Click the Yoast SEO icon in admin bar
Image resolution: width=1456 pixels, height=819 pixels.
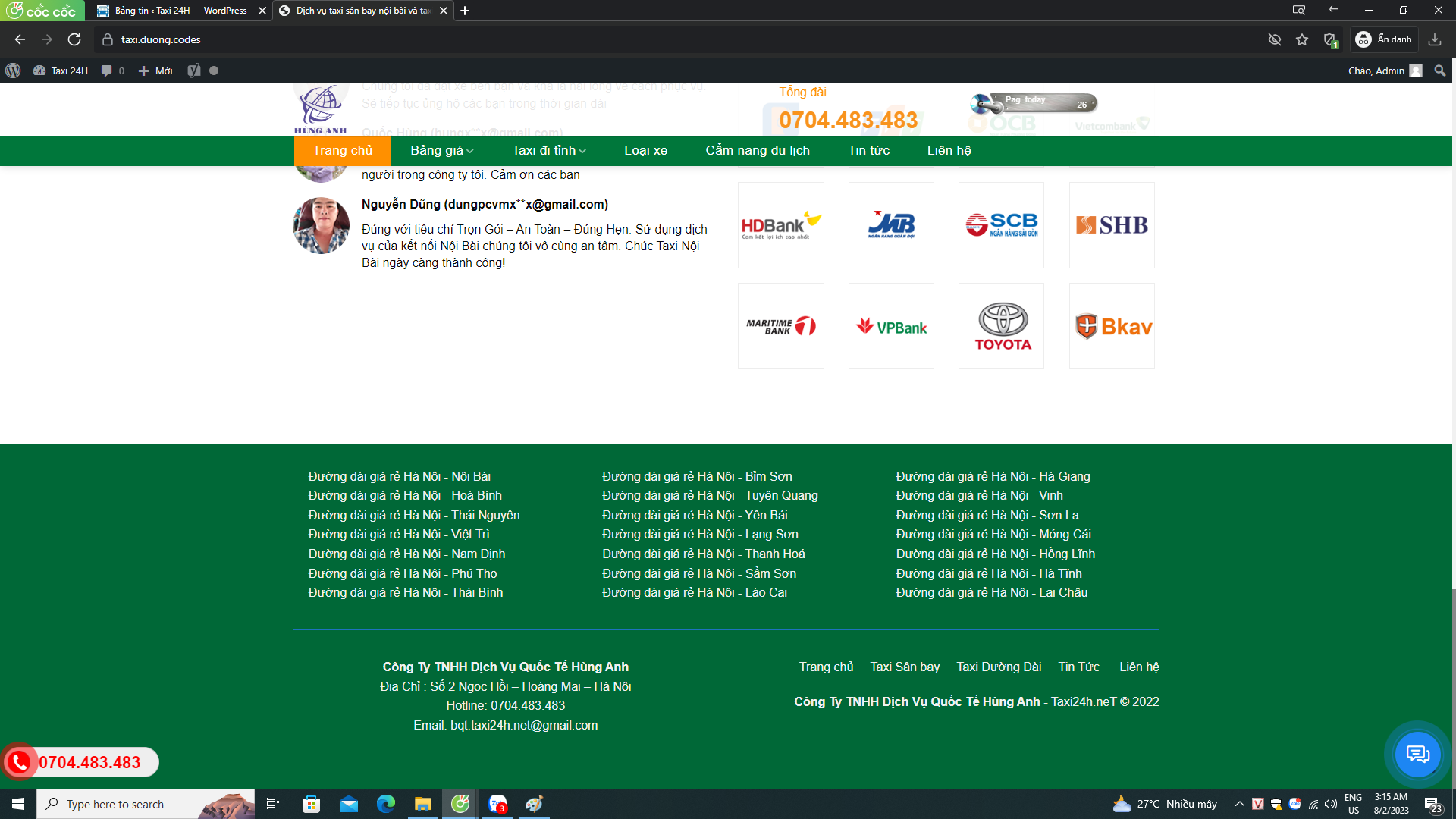[194, 71]
